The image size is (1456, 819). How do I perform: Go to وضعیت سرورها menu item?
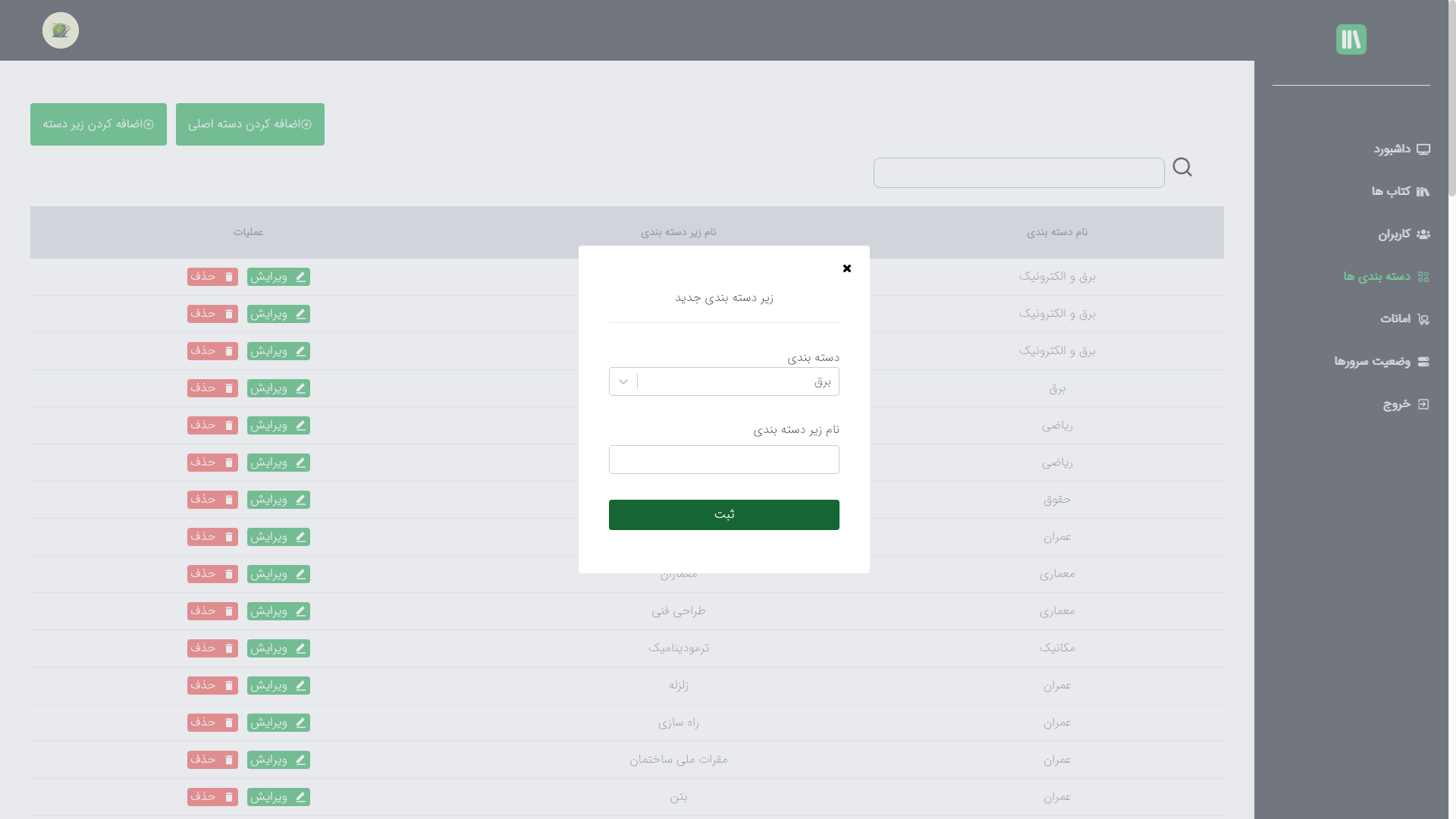[x=1372, y=362]
